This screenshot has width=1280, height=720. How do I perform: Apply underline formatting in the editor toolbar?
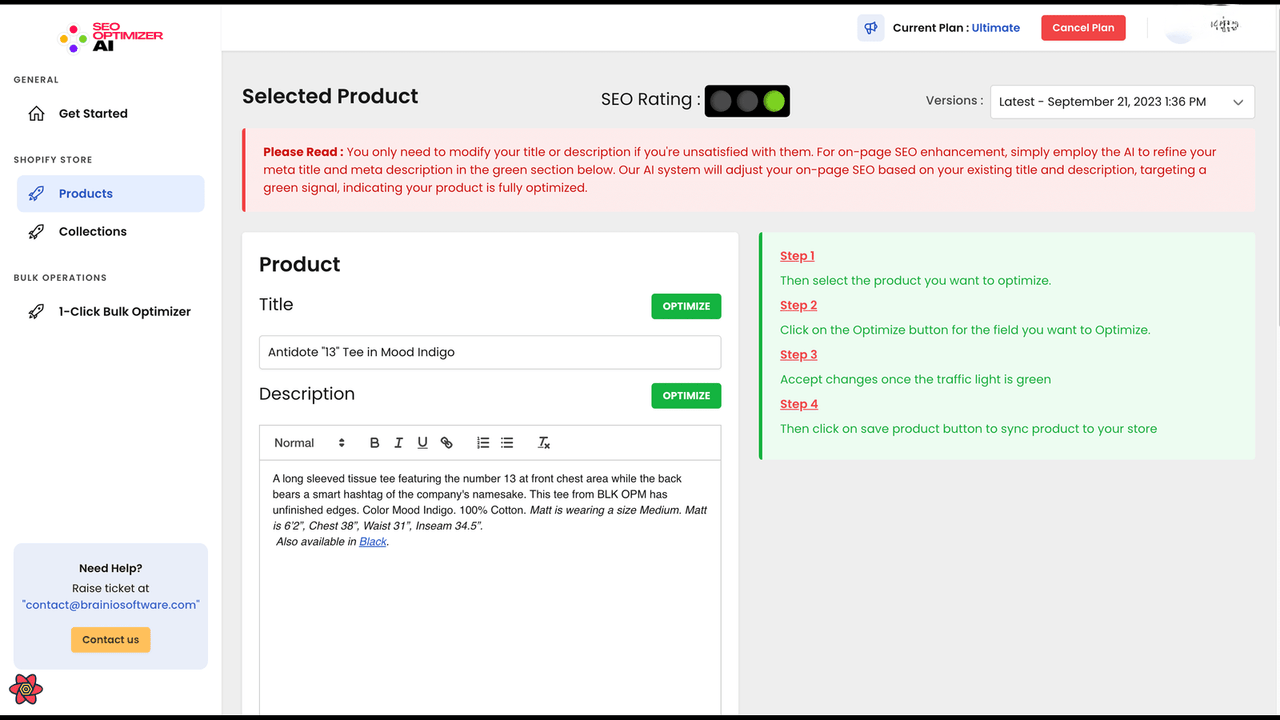click(x=422, y=442)
